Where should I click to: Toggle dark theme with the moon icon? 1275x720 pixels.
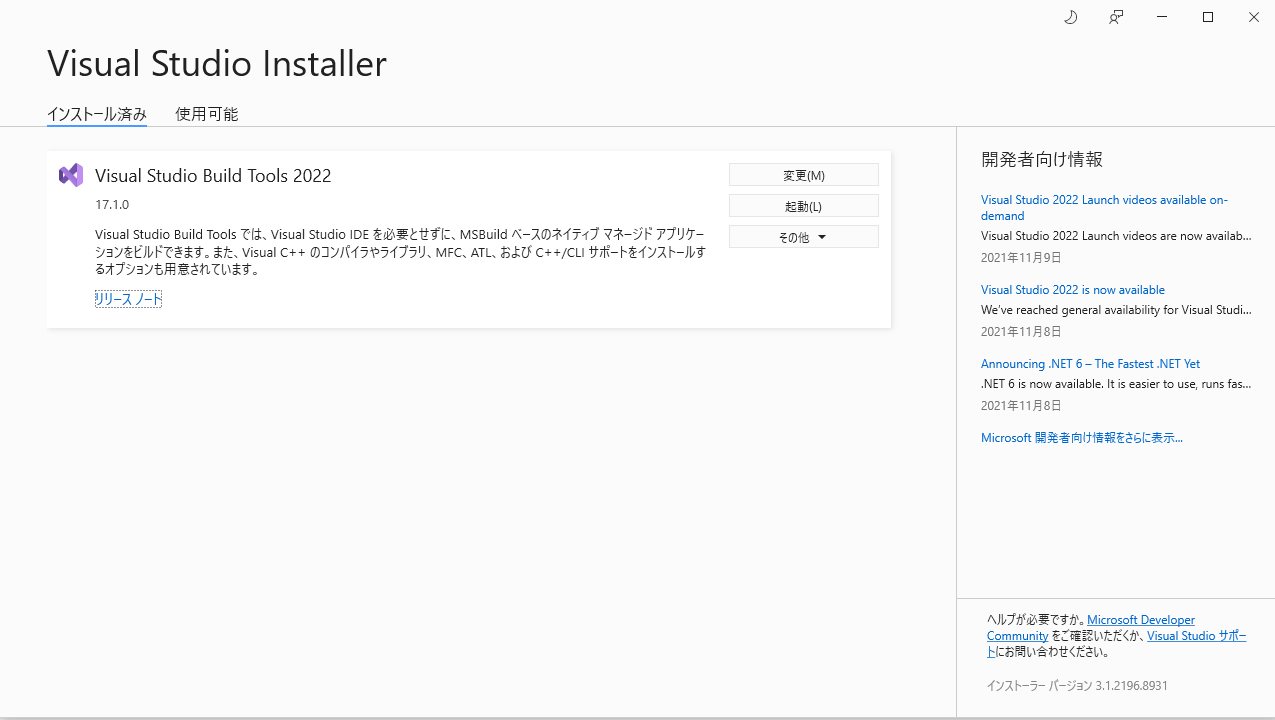point(1070,17)
